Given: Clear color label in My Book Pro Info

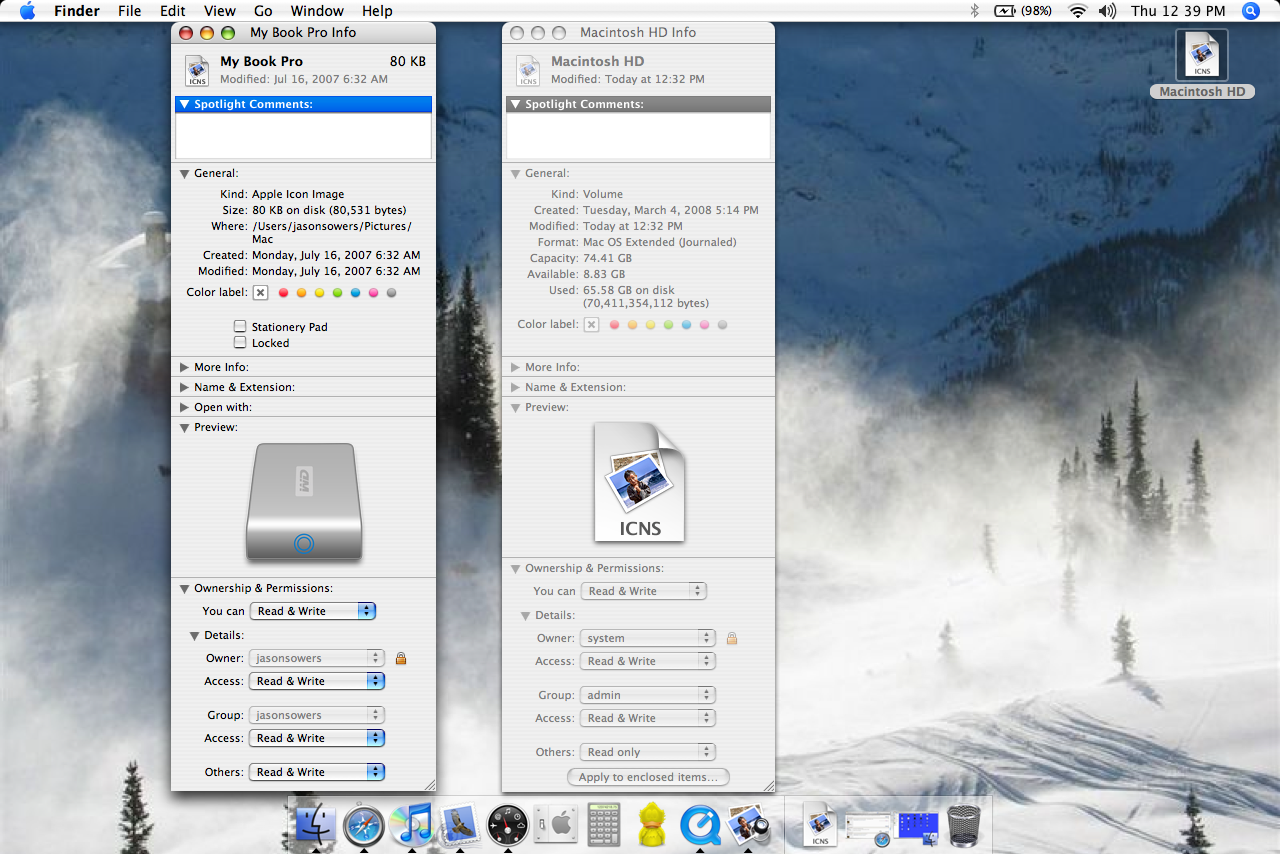Looking at the screenshot, I should [x=261, y=293].
